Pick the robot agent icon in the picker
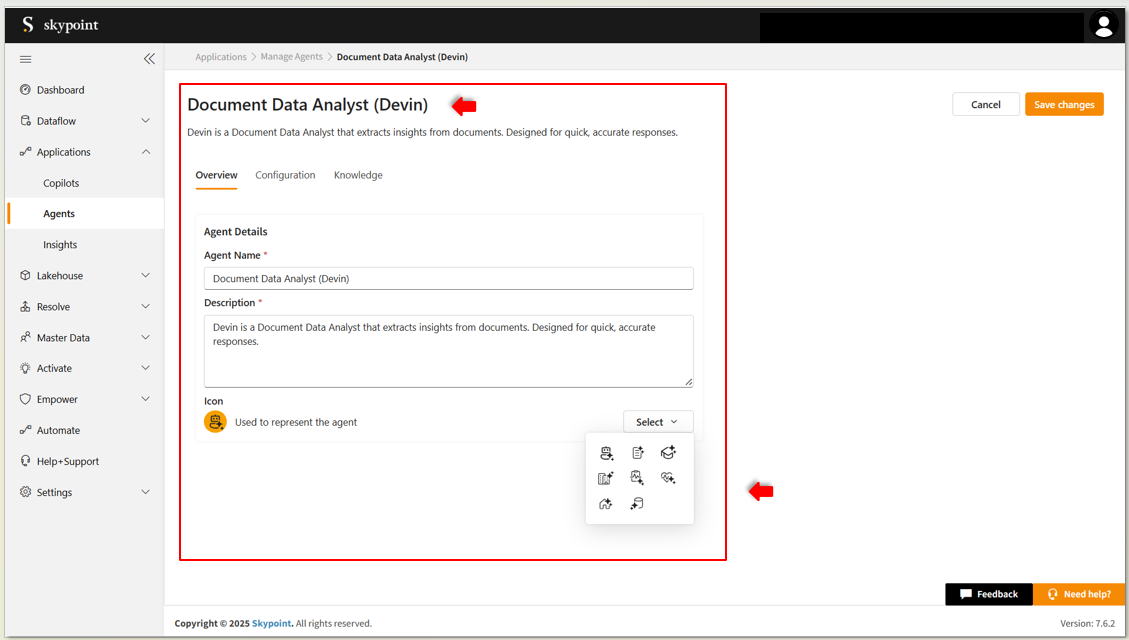This screenshot has width=1129, height=640. tap(606, 453)
